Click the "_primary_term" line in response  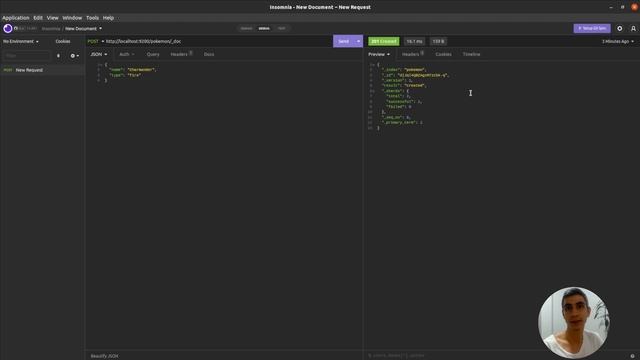tap(402, 122)
